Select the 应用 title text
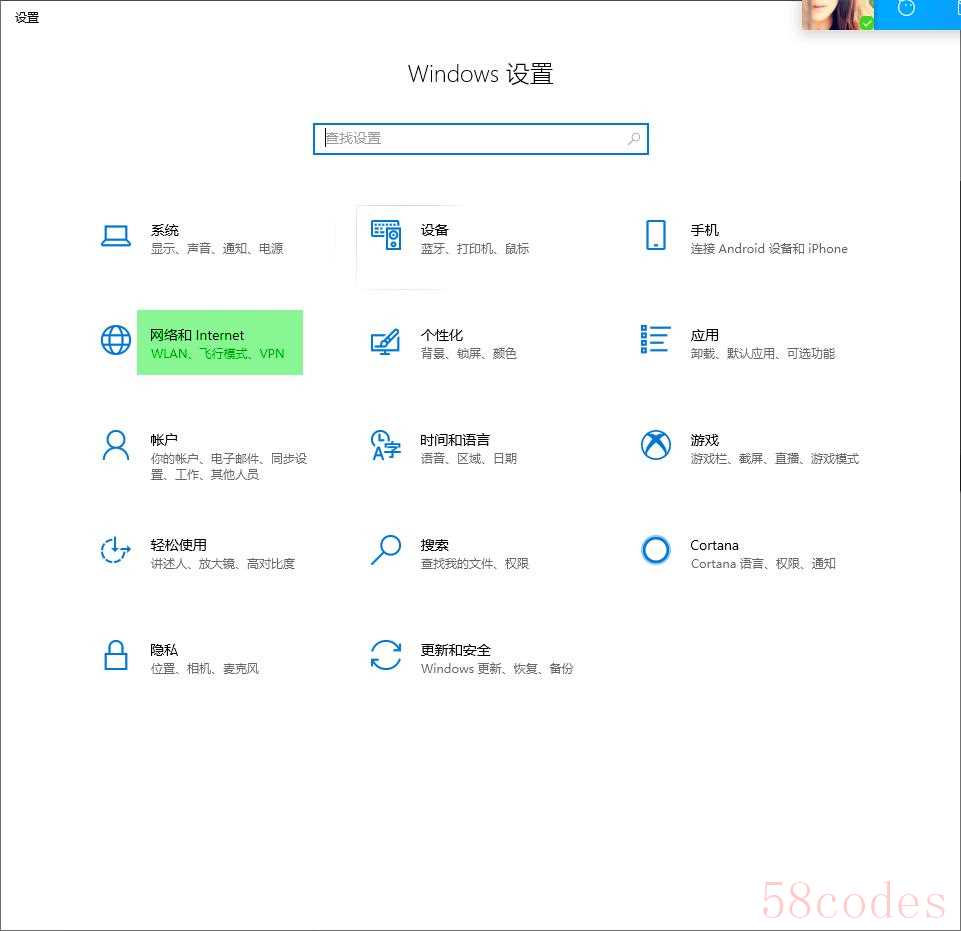Image resolution: width=961 pixels, height=931 pixels. (705, 335)
